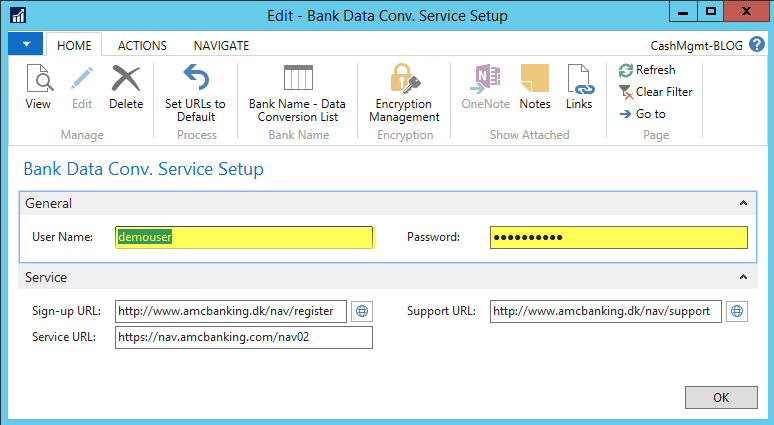Click the Password input field
774x425 pixels.
[x=619, y=237]
